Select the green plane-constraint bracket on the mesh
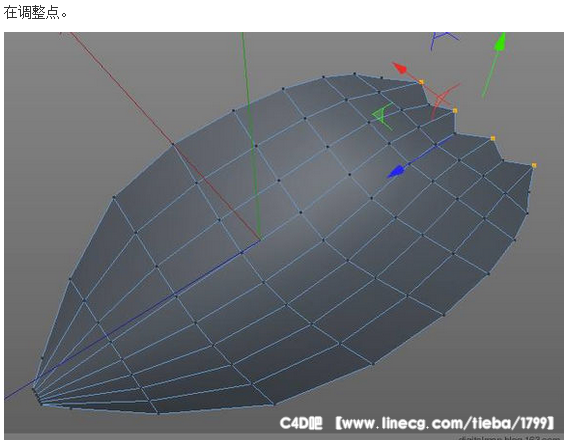 tap(382, 116)
